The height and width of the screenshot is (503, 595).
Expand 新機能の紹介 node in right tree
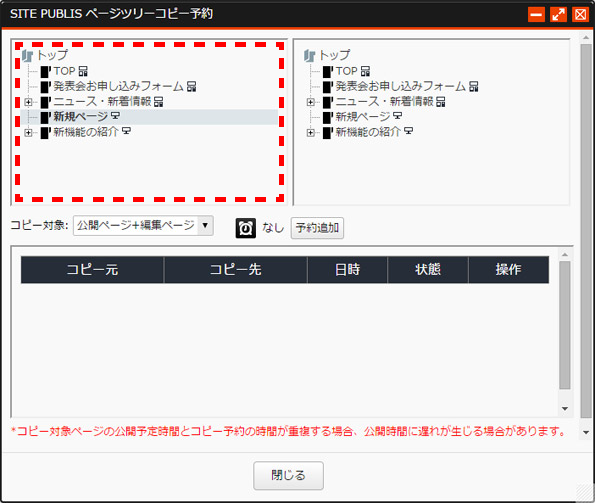[310, 132]
